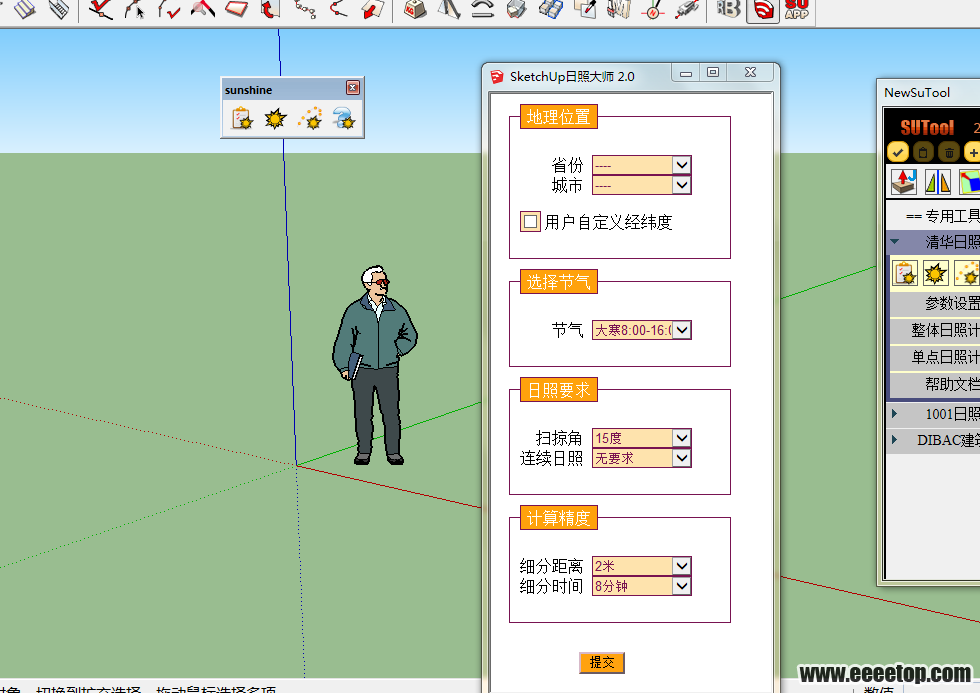
Task: Start sun-path point analysis in sunshine toolbar
Action: pos(310,118)
